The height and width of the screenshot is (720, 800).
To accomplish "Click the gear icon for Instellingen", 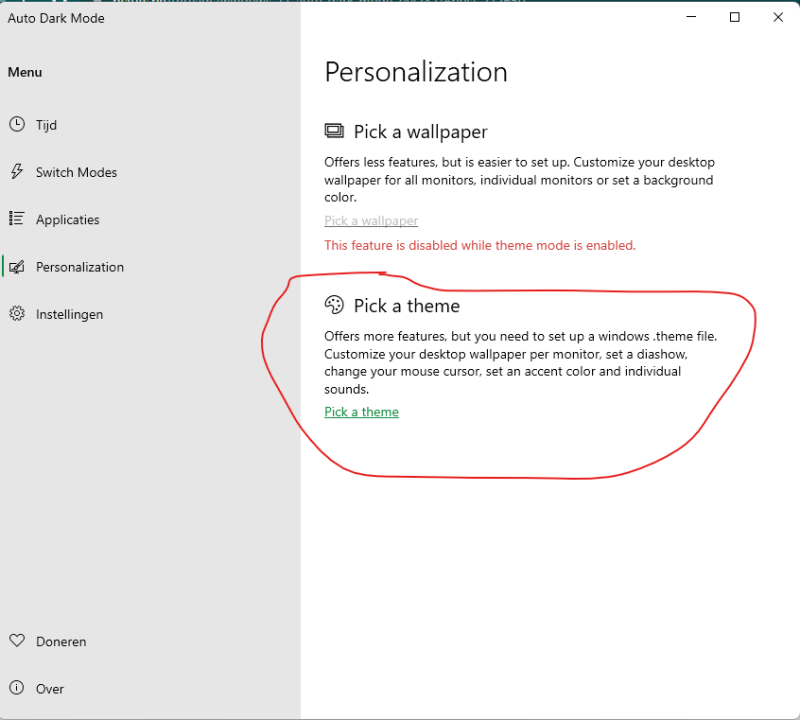I will [x=17, y=314].
